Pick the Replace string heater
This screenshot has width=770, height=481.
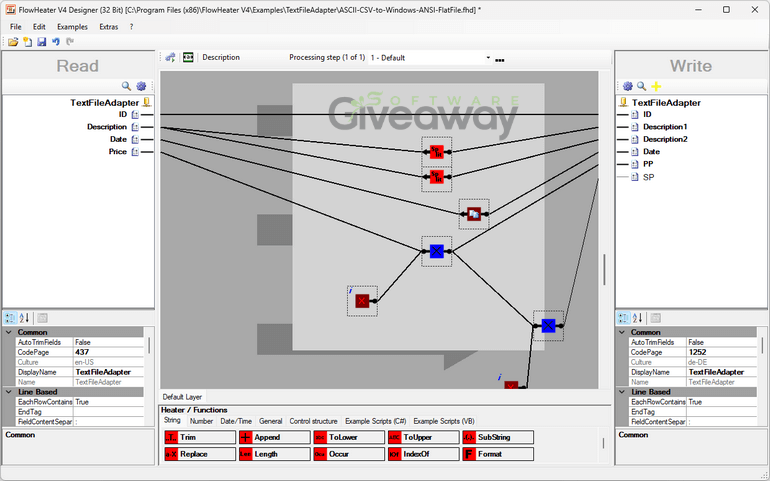click(200, 454)
